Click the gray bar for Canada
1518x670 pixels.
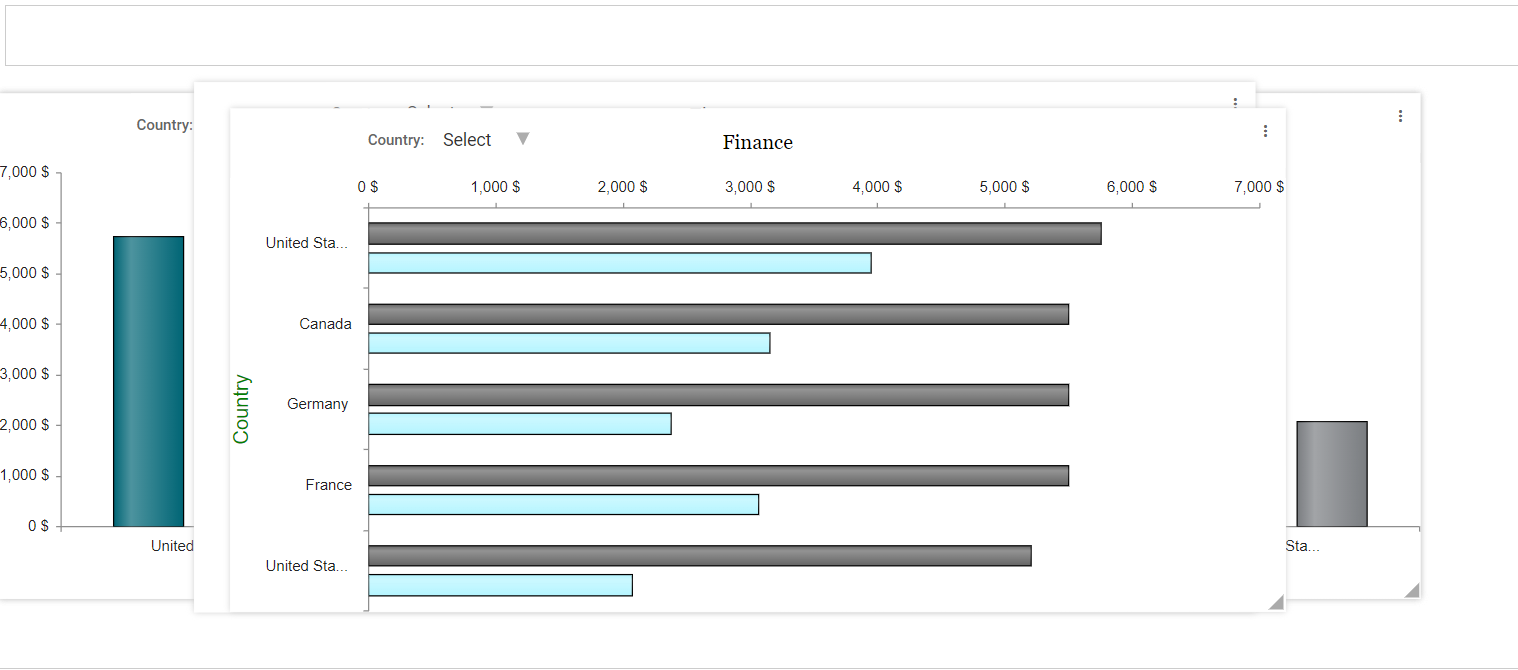click(718, 314)
